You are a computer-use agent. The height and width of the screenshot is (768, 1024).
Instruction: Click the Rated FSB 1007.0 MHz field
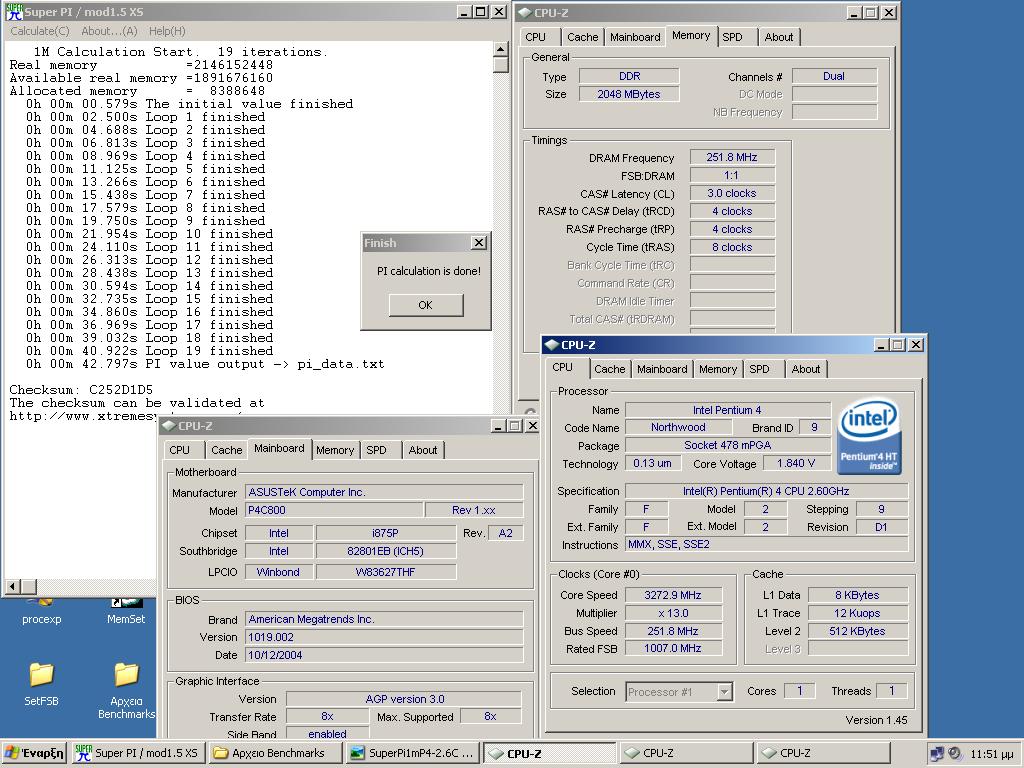point(673,648)
